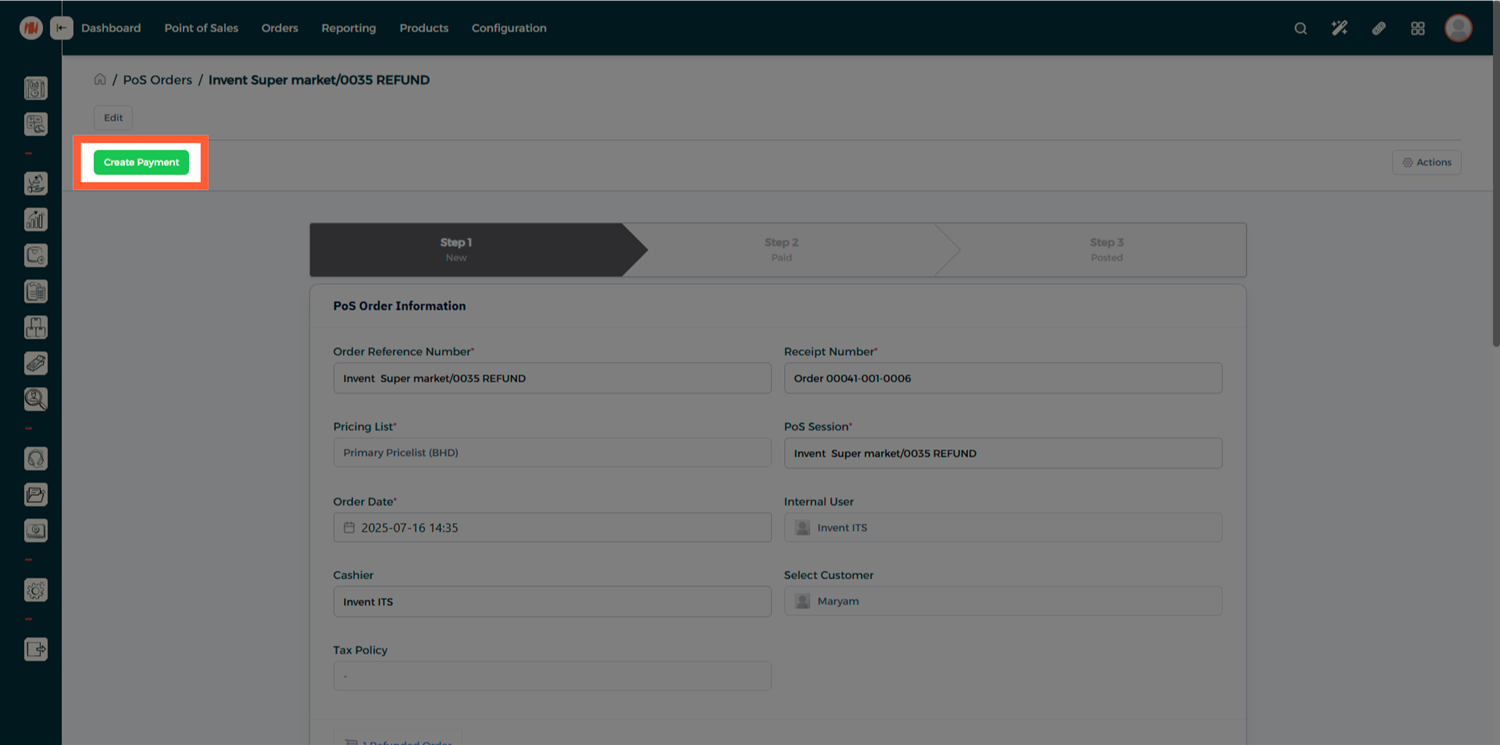Open the Select Customer field showing Maryam
Screen dimensions: 1500x745
[1002, 601]
